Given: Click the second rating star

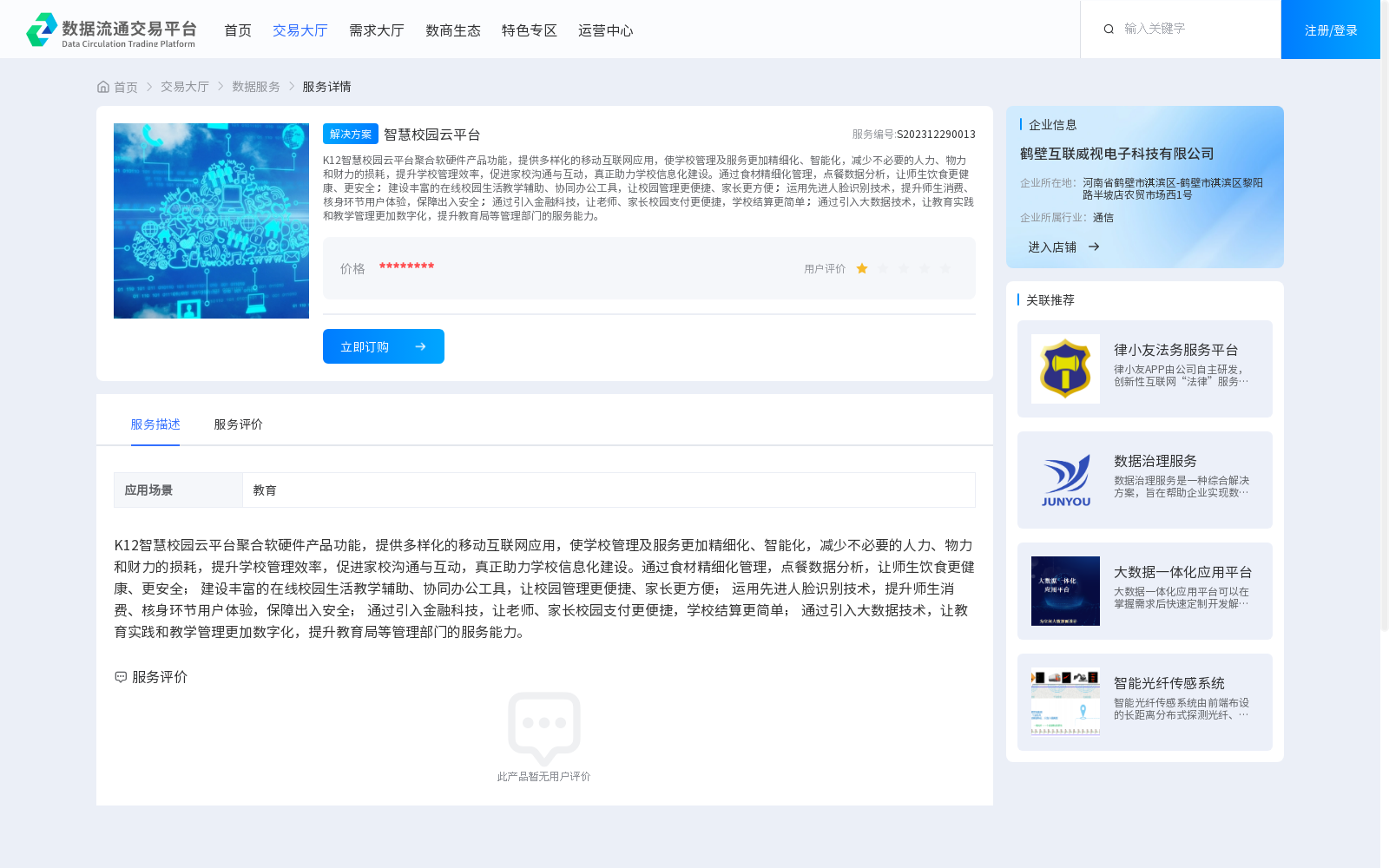Looking at the screenshot, I should (x=883, y=269).
